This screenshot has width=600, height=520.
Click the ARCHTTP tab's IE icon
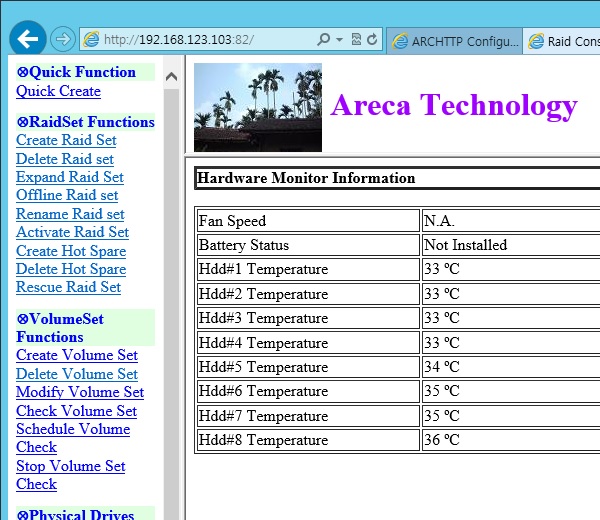click(x=400, y=41)
